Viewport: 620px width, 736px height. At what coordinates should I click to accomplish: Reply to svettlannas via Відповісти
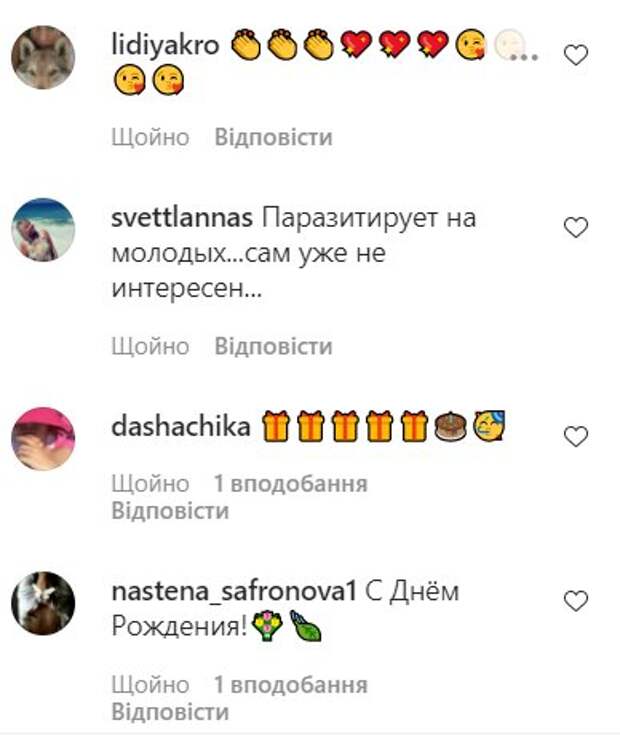[x=274, y=346]
